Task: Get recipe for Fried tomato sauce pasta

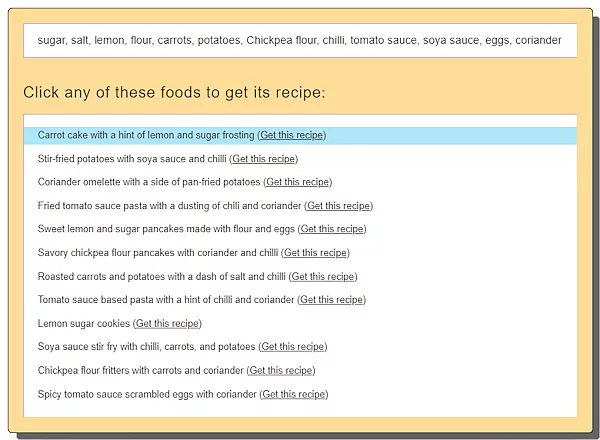Action: tap(339, 206)
